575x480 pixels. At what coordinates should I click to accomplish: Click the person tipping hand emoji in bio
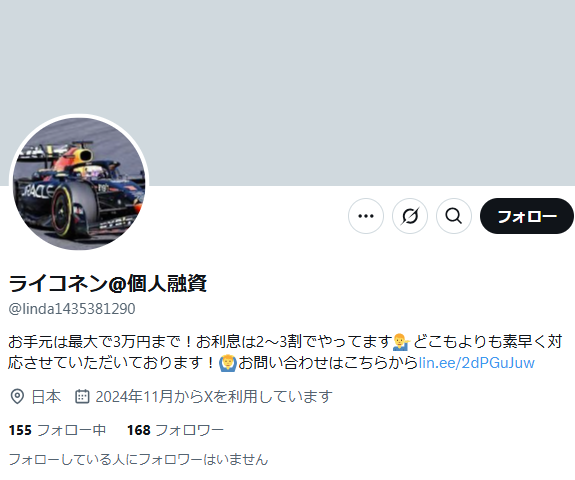[401, 341]
